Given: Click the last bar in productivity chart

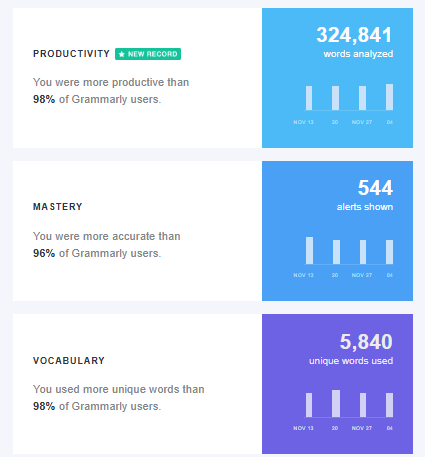Looking at the screenshot, I should coord(389,97).
